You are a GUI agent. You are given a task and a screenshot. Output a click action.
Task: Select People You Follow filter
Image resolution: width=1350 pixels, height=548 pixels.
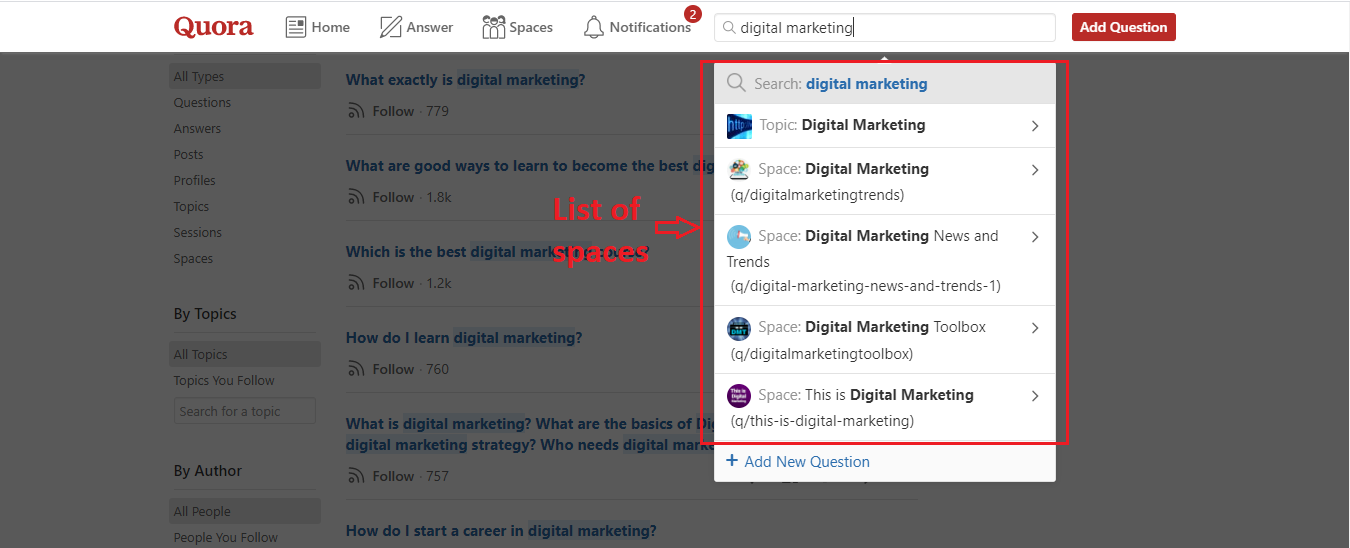226,537
